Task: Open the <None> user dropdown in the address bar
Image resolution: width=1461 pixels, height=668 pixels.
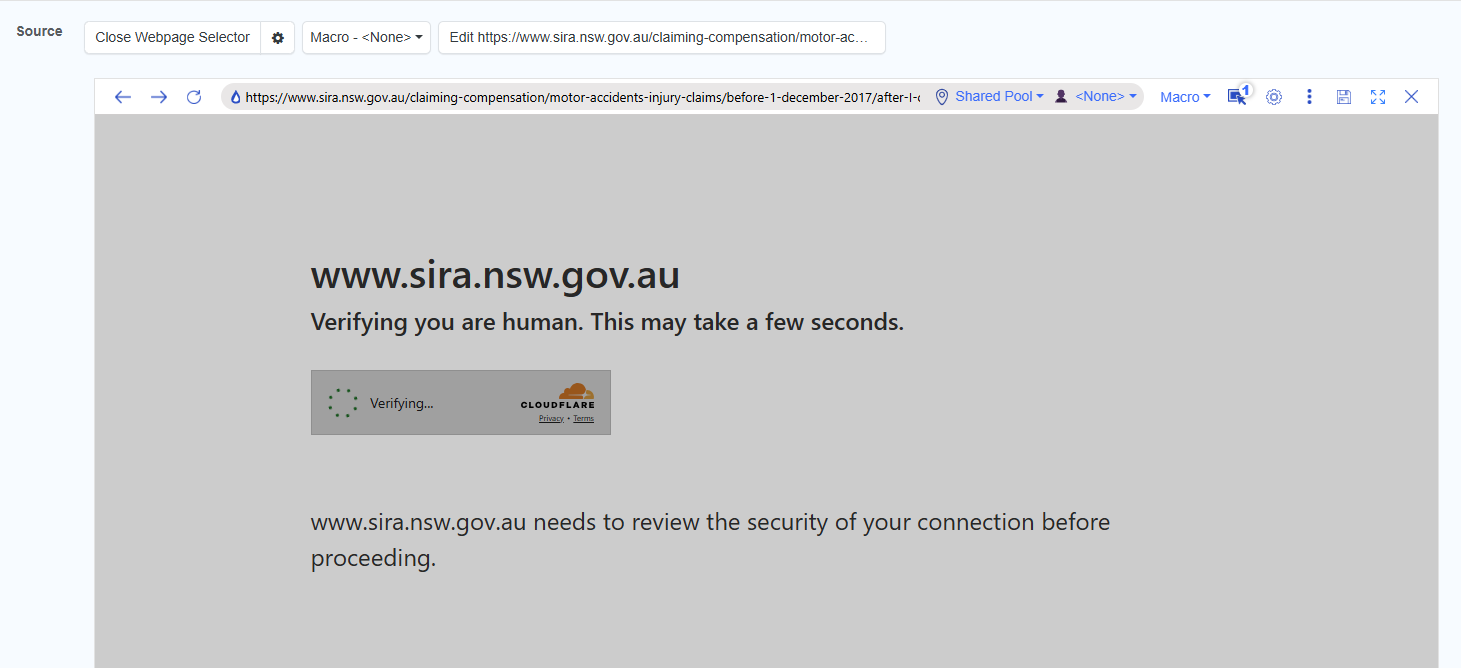Action: [1106, 97]
